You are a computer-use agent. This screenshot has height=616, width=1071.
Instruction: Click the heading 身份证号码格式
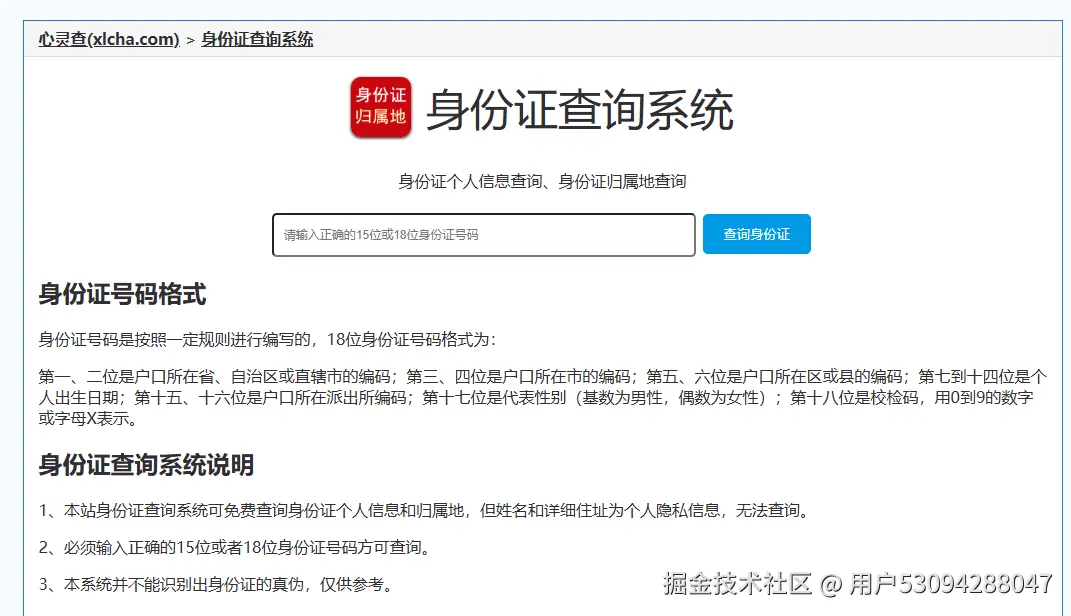click(x=122, y=294)
